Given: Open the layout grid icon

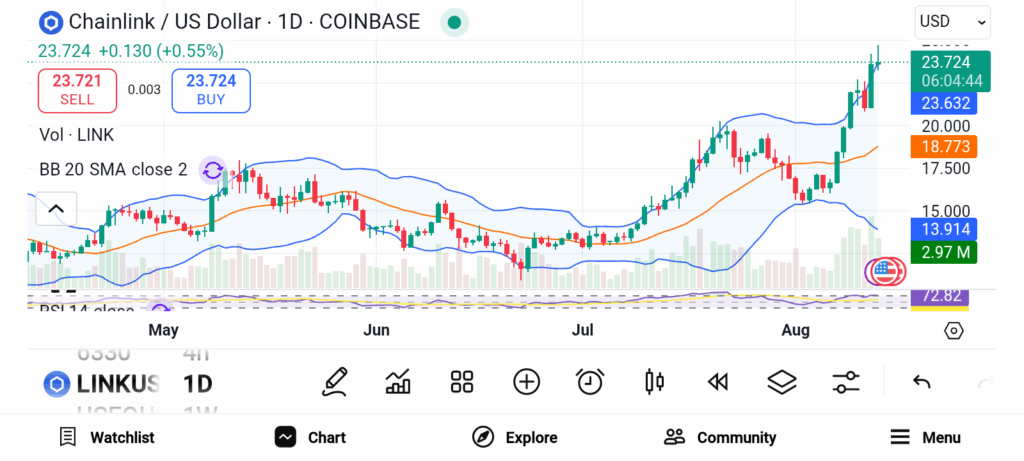Looking at the screenshot, I should coord(461,381).
